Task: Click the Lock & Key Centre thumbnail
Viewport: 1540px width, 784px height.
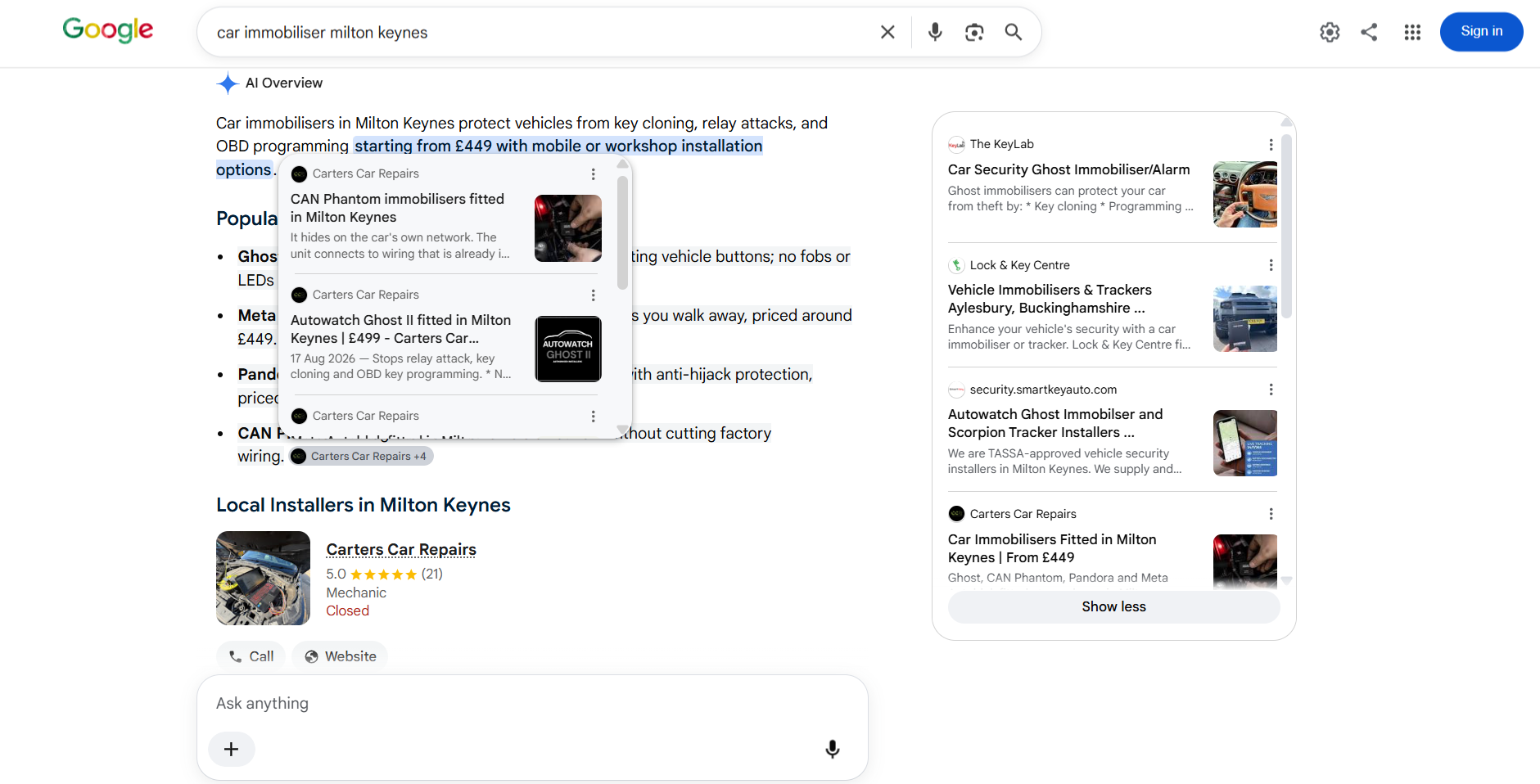Action: [1245, 318]
